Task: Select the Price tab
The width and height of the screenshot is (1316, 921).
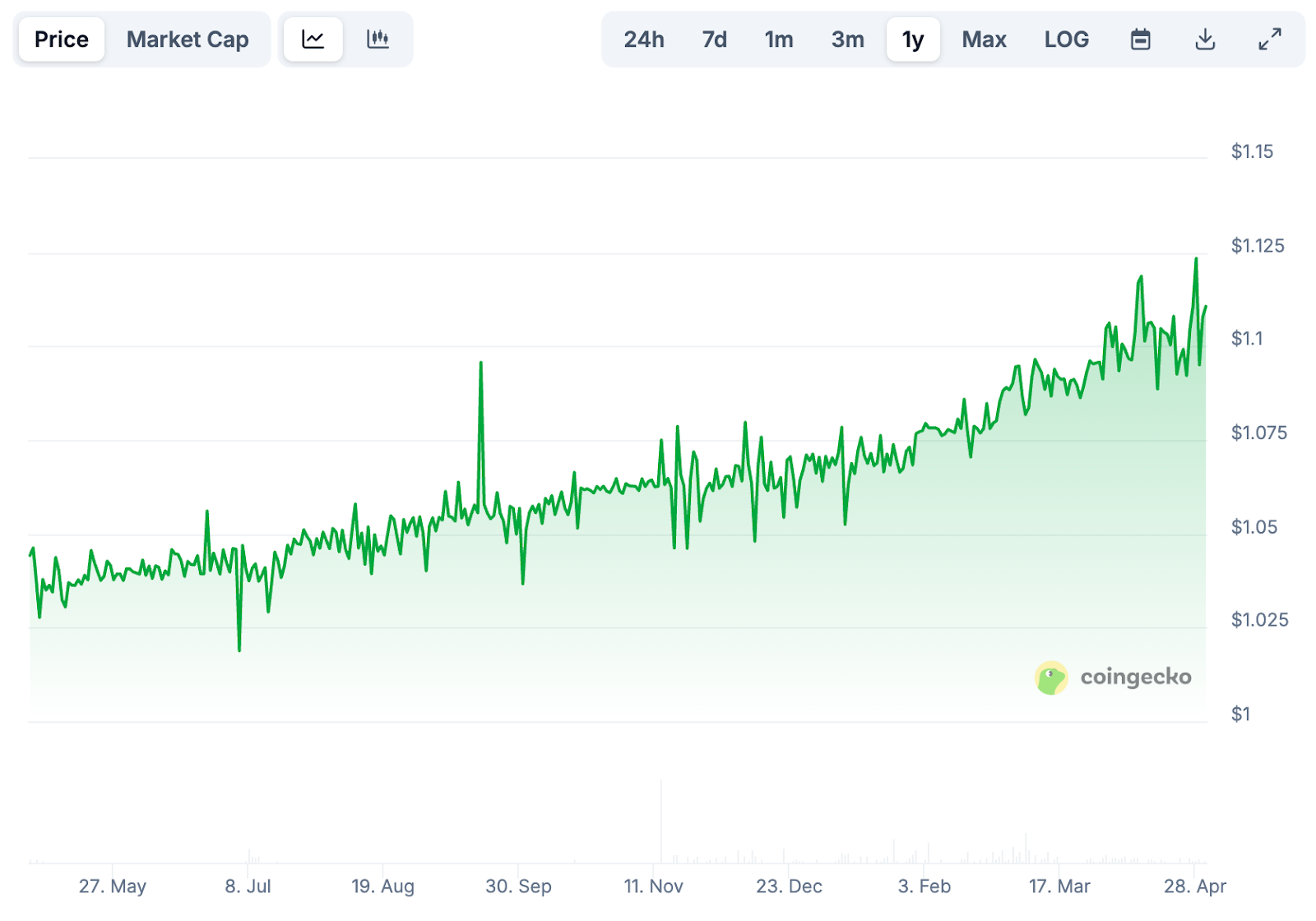Action: (62, 39)
